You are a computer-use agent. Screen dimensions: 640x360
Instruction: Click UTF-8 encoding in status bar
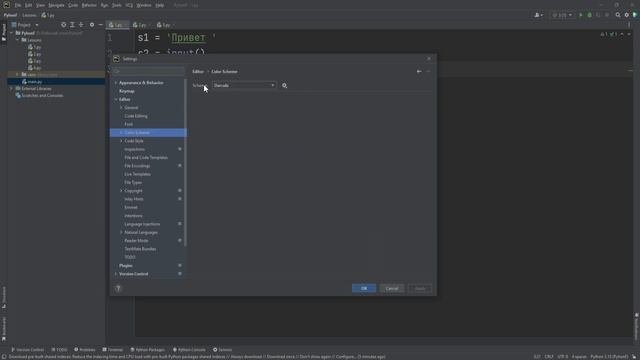pyautogui.click(x=562, y=357)
